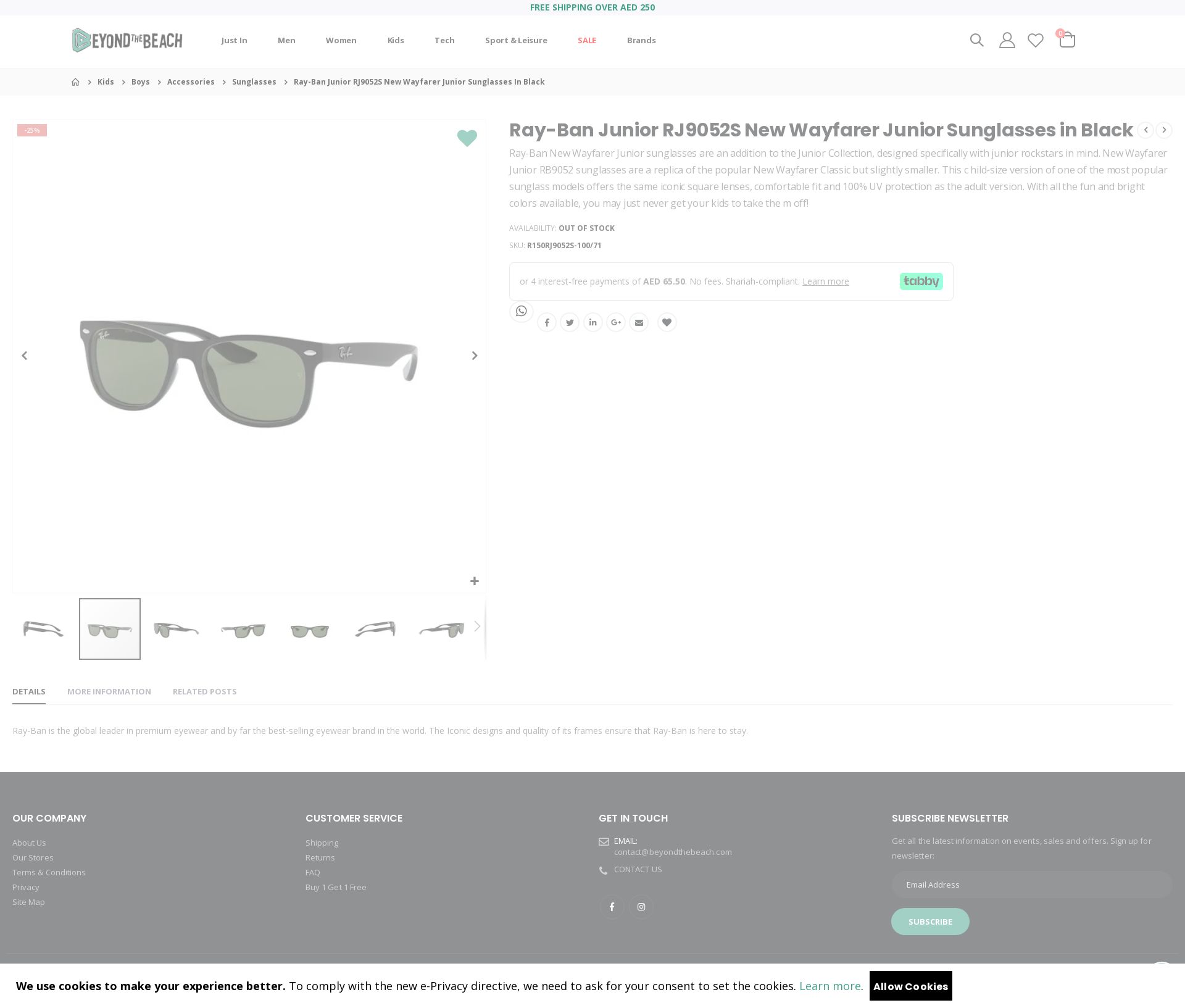Open Shipping footer link
Image resolution: width=1185 pixels, height=1008 pixels.
pos(322,843)
